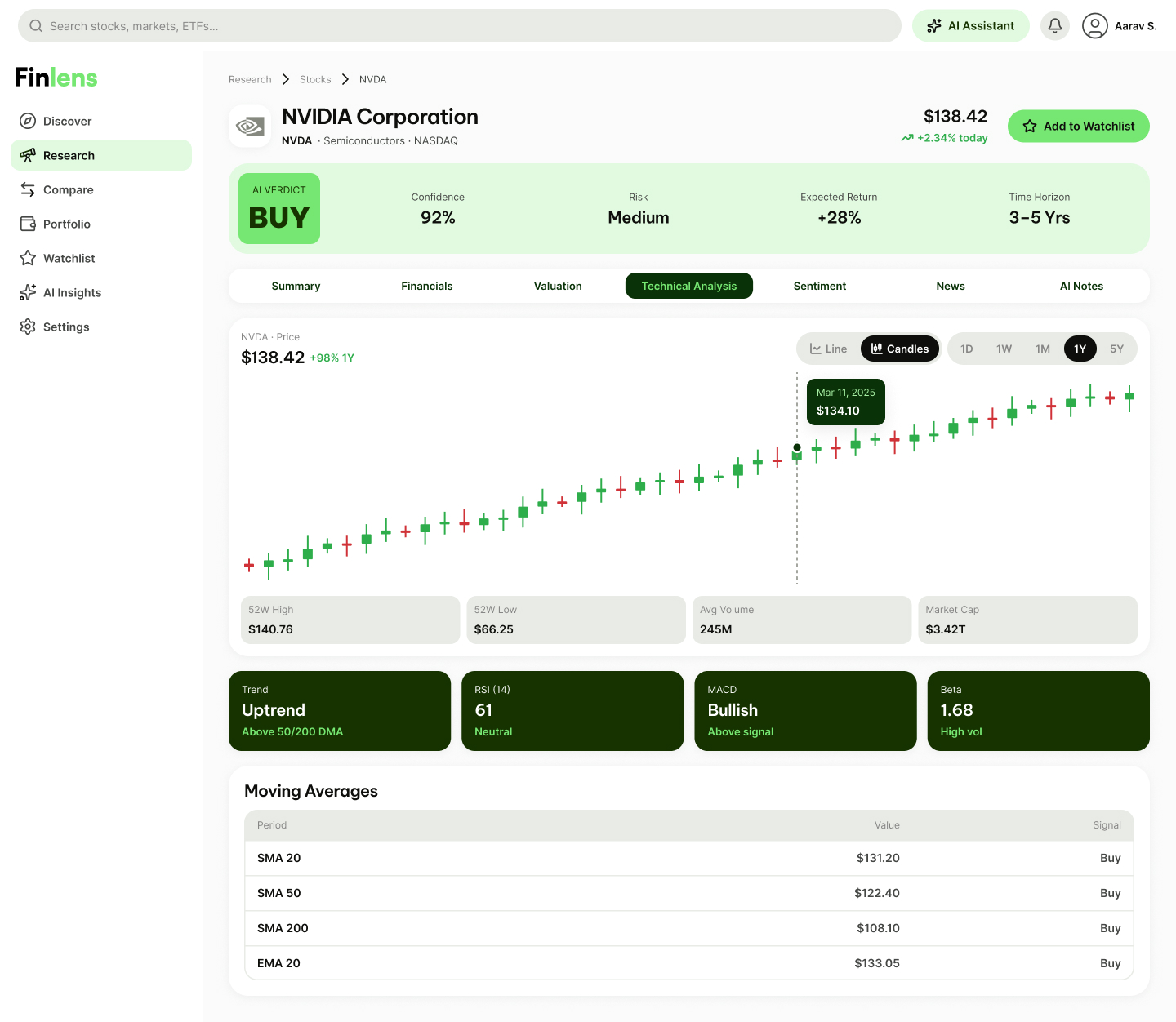Click the SMA 20 row label
The height and width of the screenshot is (1022, 1176).
point(279,858)
